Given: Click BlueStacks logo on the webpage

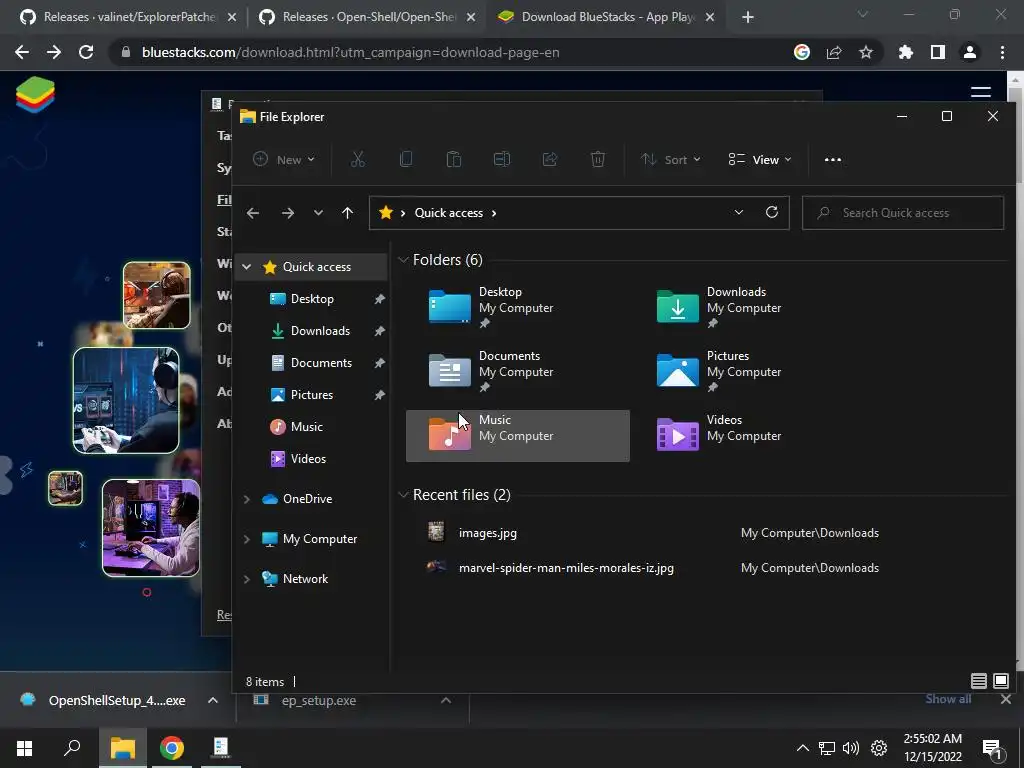Looking at the screenshot, I should [x=35, y=94].
